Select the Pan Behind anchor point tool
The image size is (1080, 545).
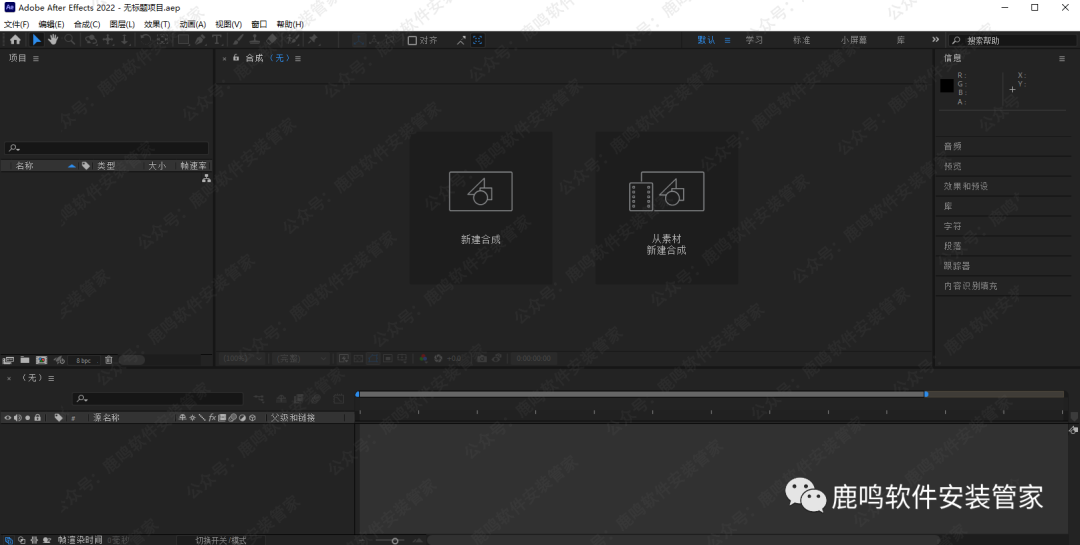pyautogui.click(x=163, y=40)
